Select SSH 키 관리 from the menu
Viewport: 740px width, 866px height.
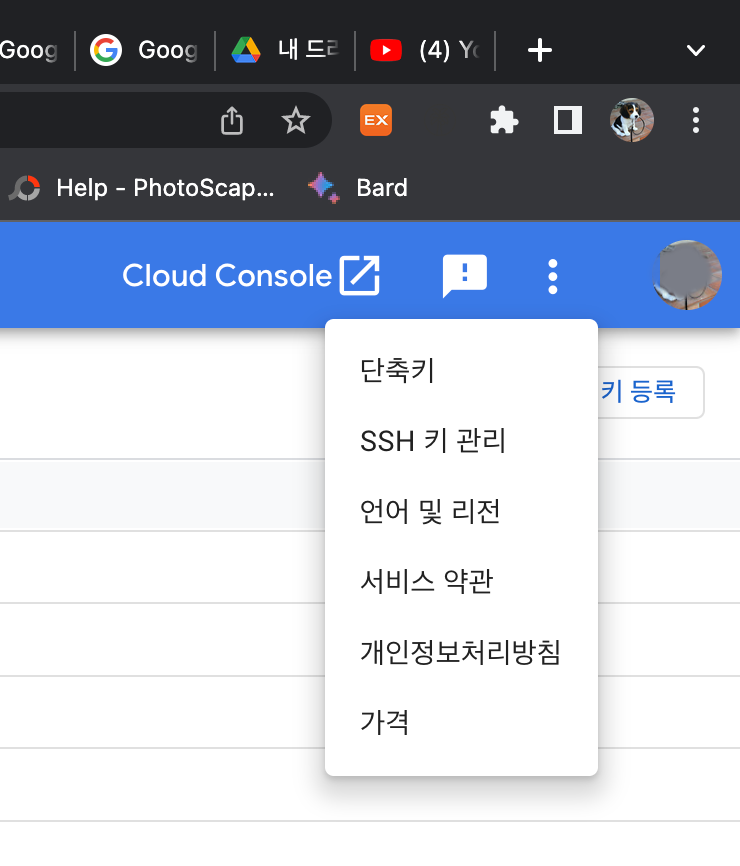[x=461, y=441]
